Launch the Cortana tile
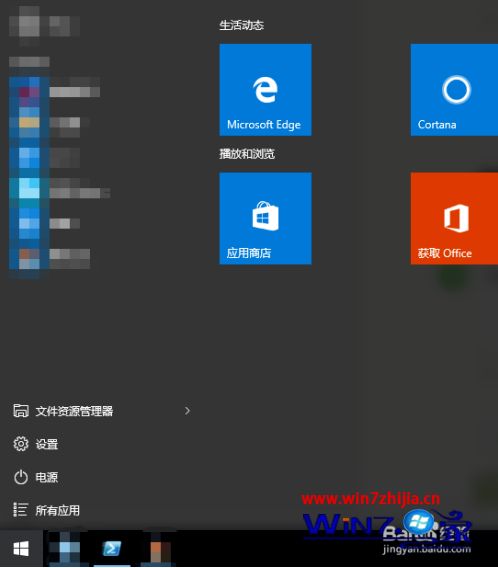This screenshot has width=498, height=568. pyautogui.click(x=454, y=90)
